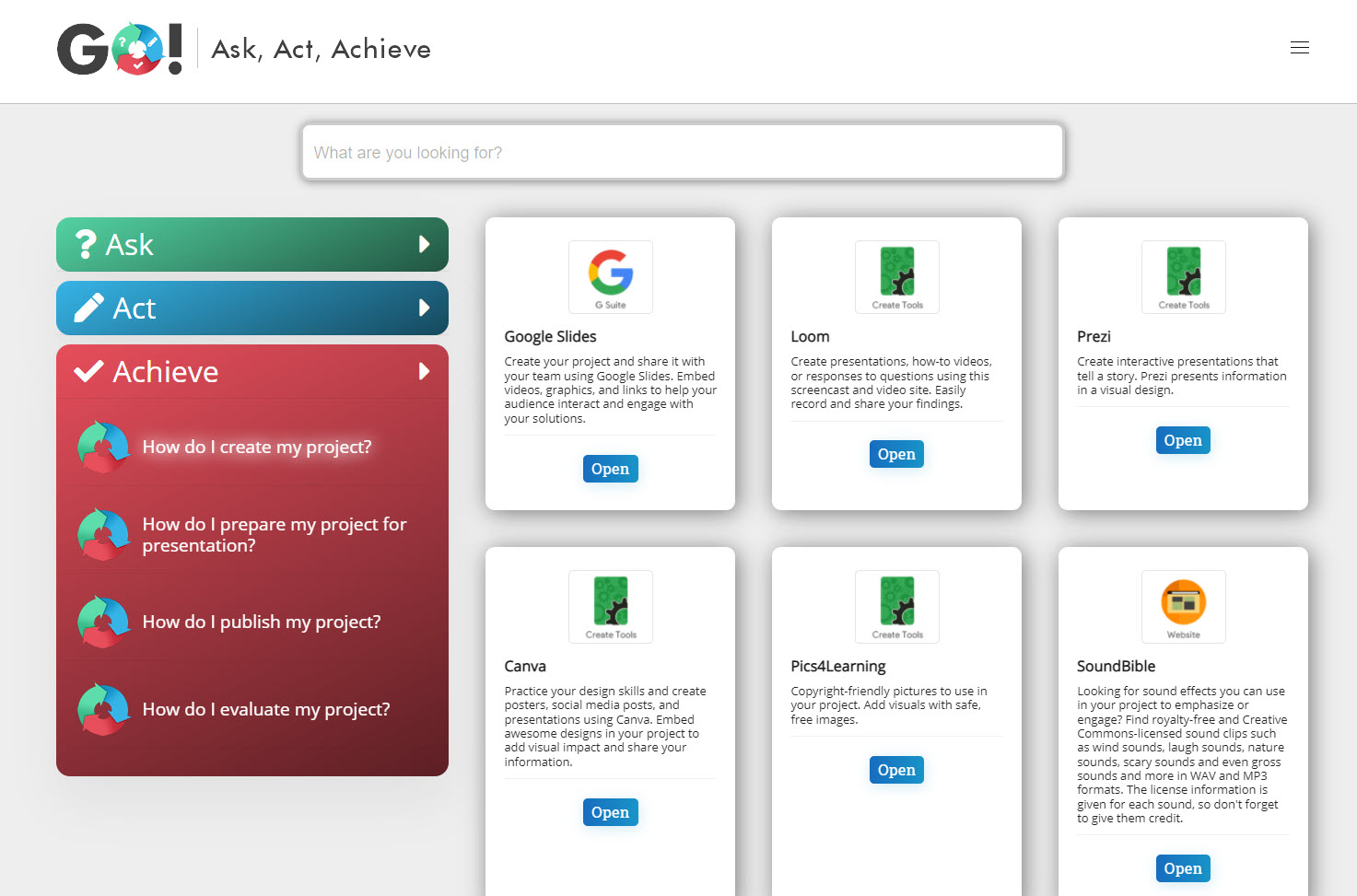Open the Ask category panel
1357x896 pixels.
pyautogui.click(x=252, y=244)
